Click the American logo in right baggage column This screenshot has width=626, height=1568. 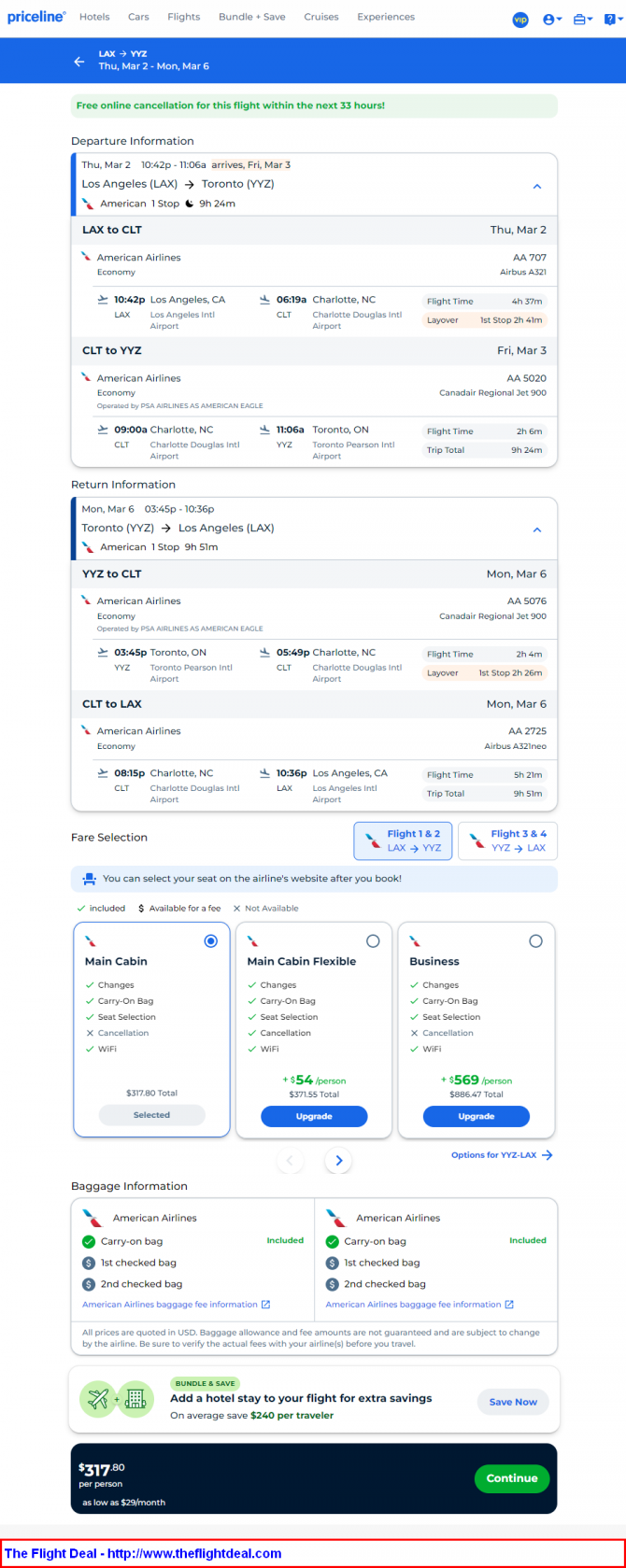point(335,1218)
